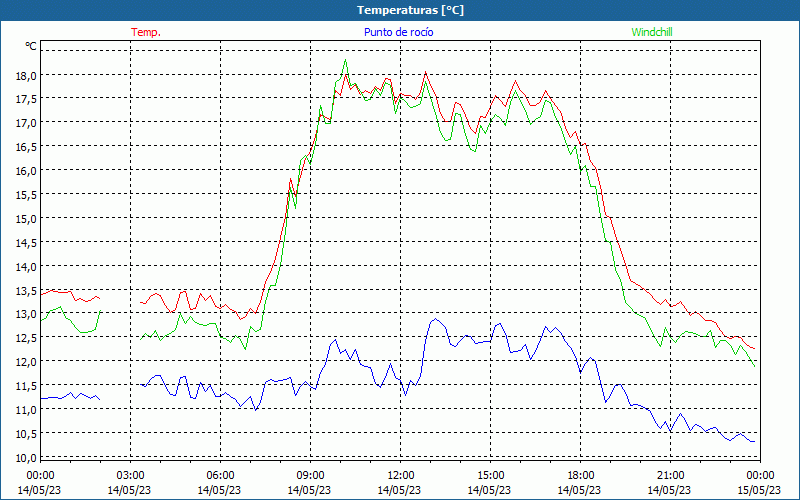Select the 17,5 y-axis value
Viewport: 800px width, 500px height.
pos(26,99)
